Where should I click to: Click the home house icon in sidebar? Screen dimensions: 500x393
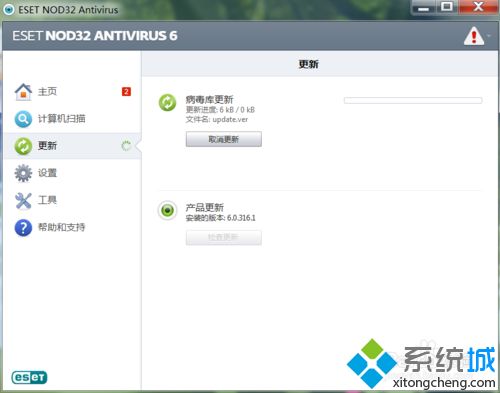[x=23, y=92]
